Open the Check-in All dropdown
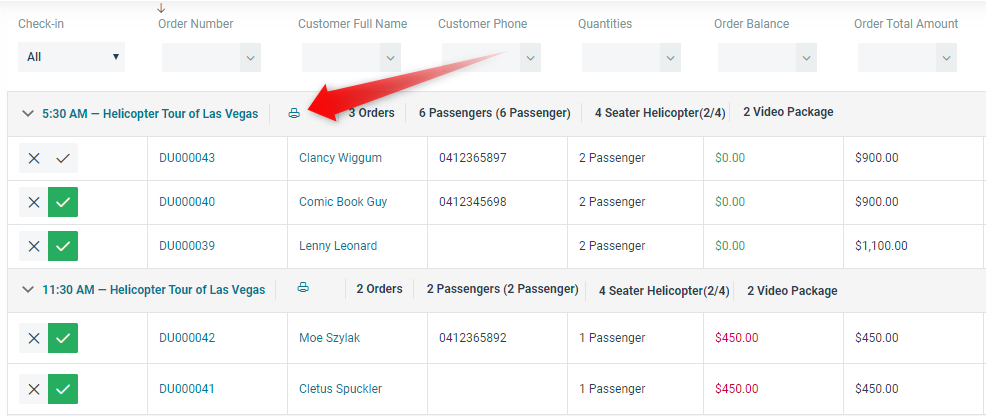The image size is (986, 416). (x=72, y=57)
